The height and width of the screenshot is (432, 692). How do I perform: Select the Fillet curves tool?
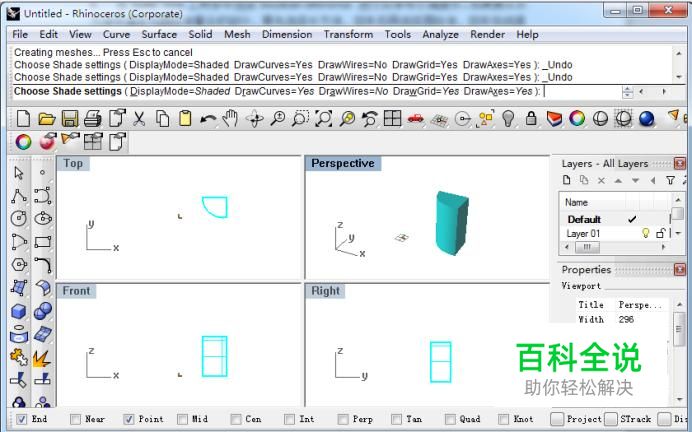[43, 265]
